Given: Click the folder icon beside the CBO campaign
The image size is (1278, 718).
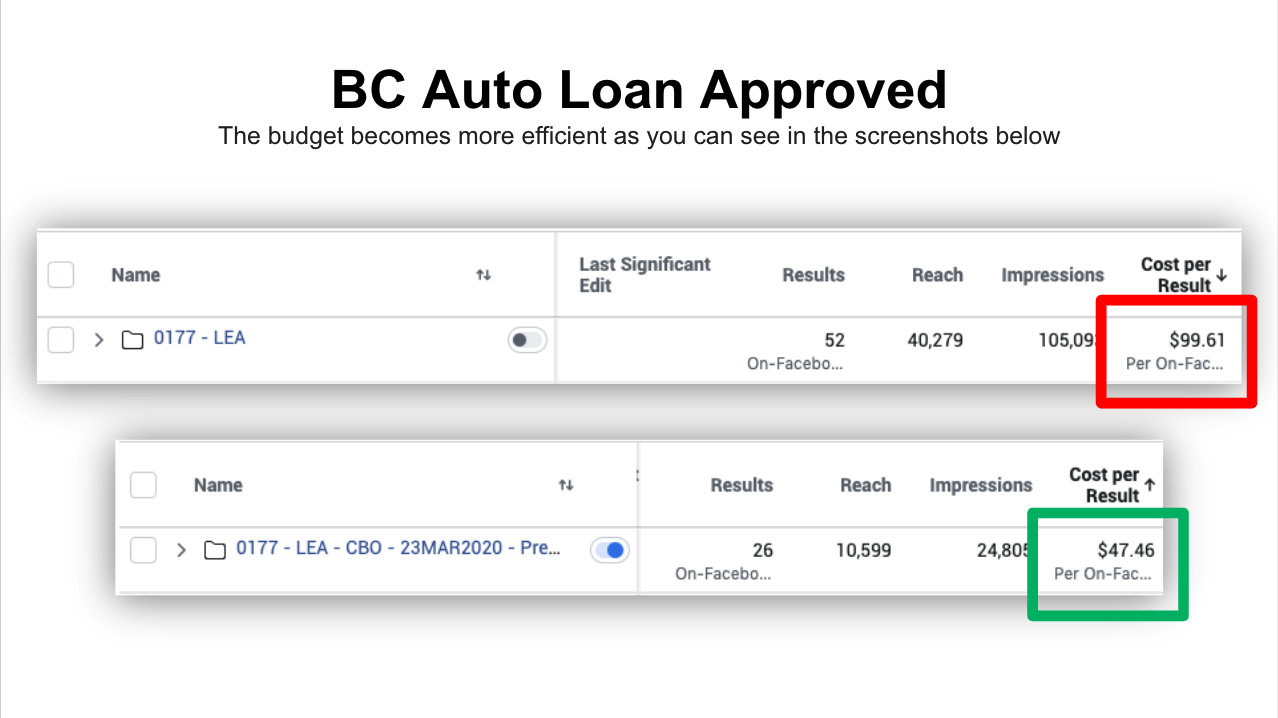Looking at the screenshot, I should [x=214, y=550].
